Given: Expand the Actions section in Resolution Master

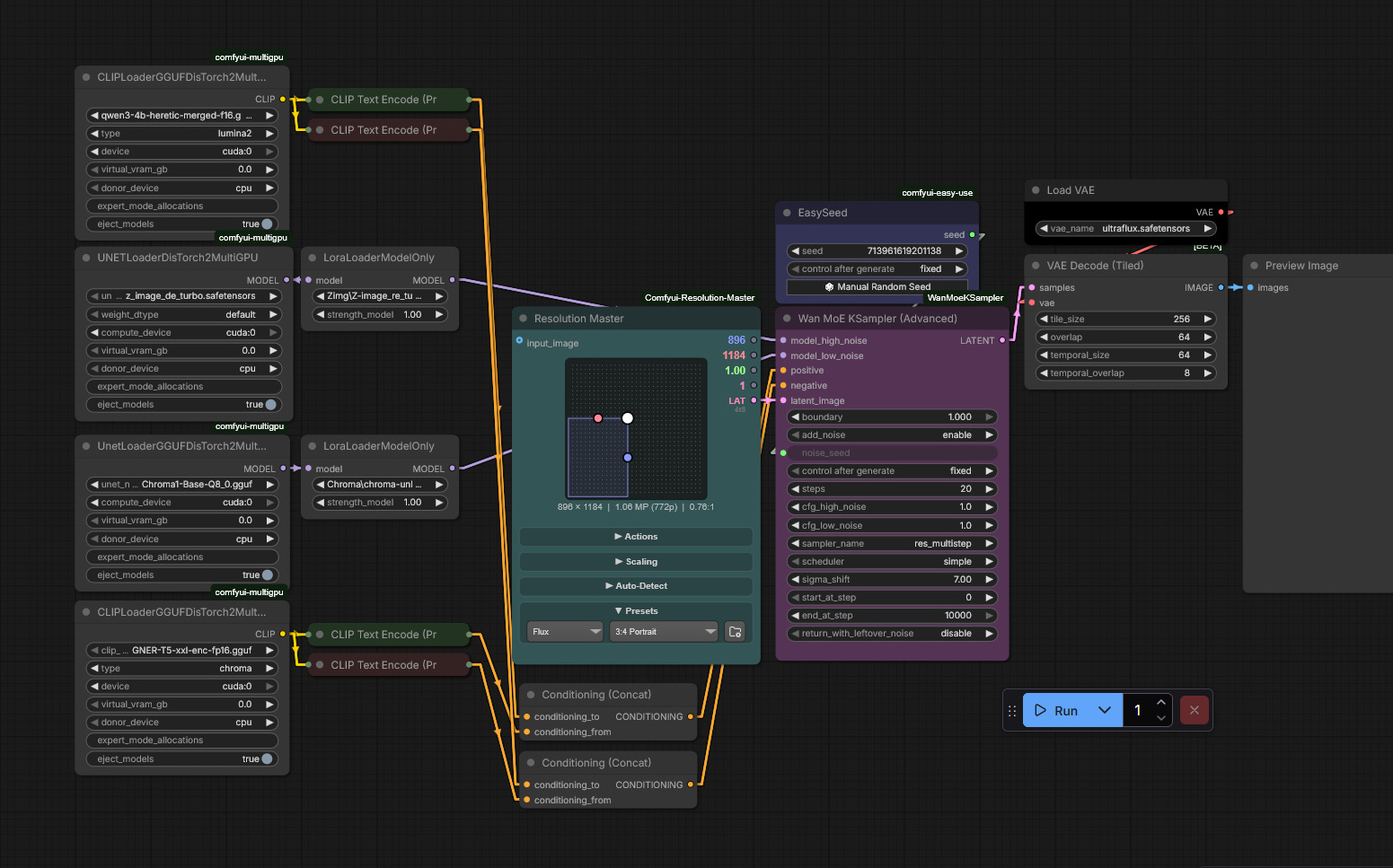Looking at the screenshot, I should coord(636,537).
